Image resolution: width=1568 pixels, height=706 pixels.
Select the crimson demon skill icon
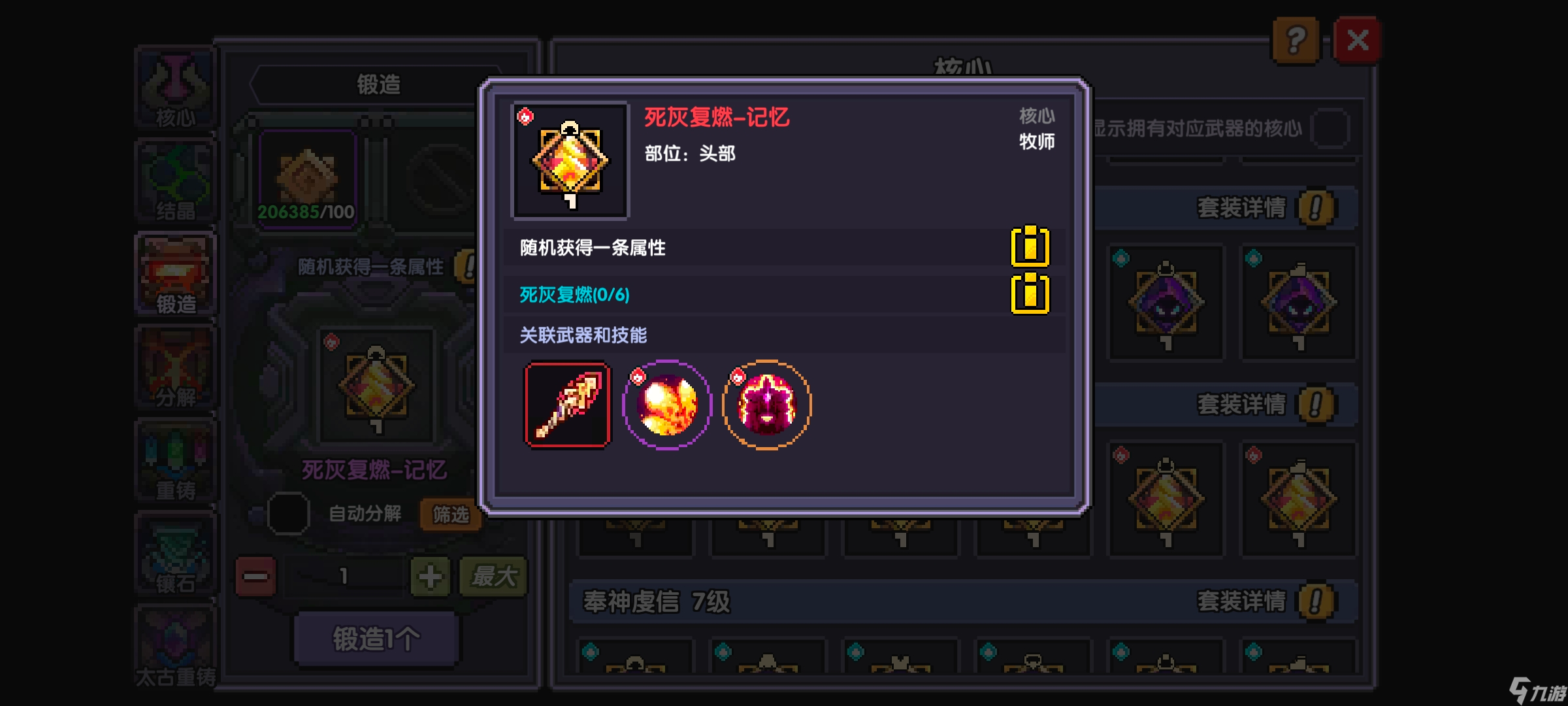click(x=767, y=405)
